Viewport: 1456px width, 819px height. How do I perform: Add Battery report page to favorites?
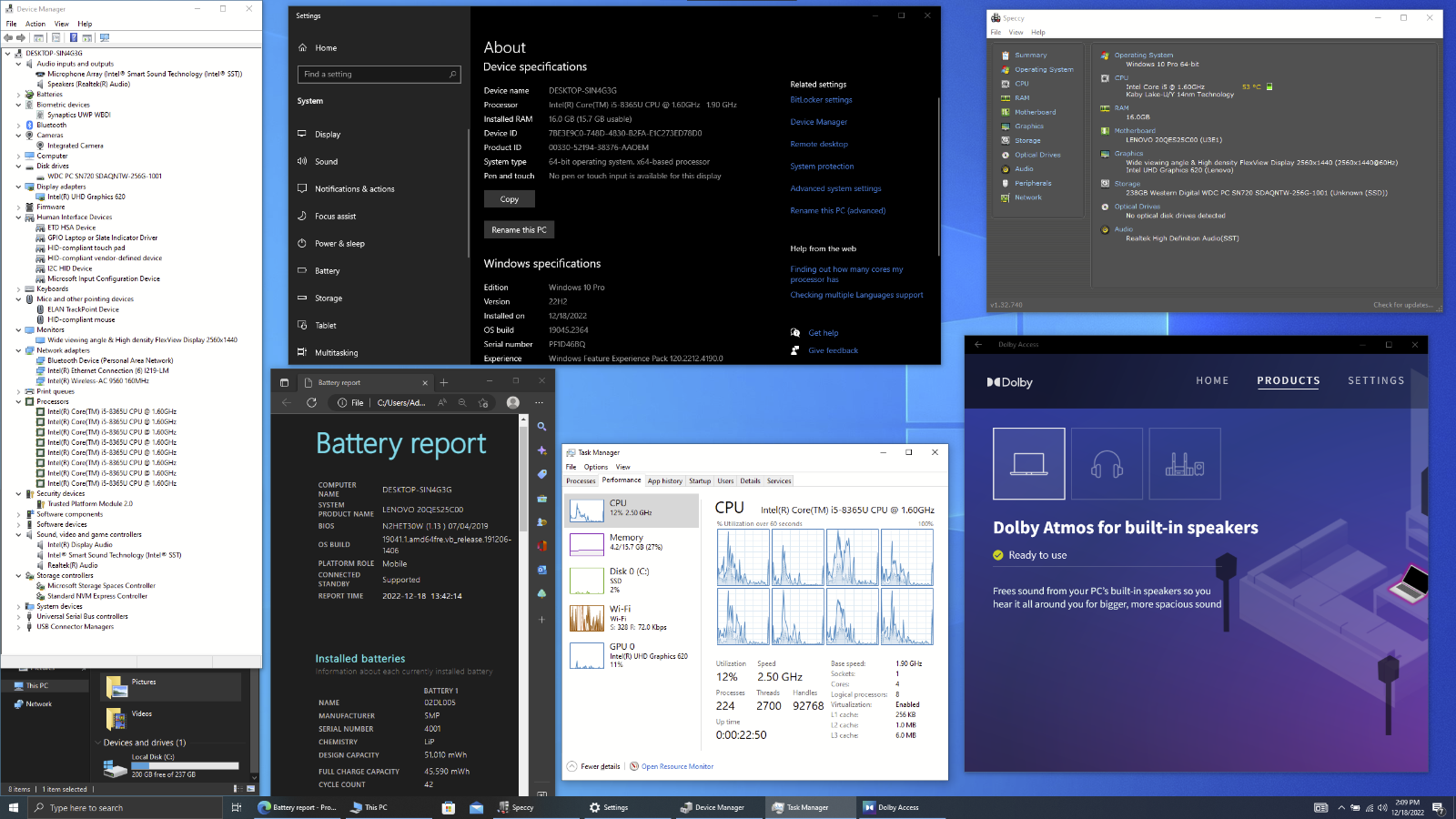[483, 402]
